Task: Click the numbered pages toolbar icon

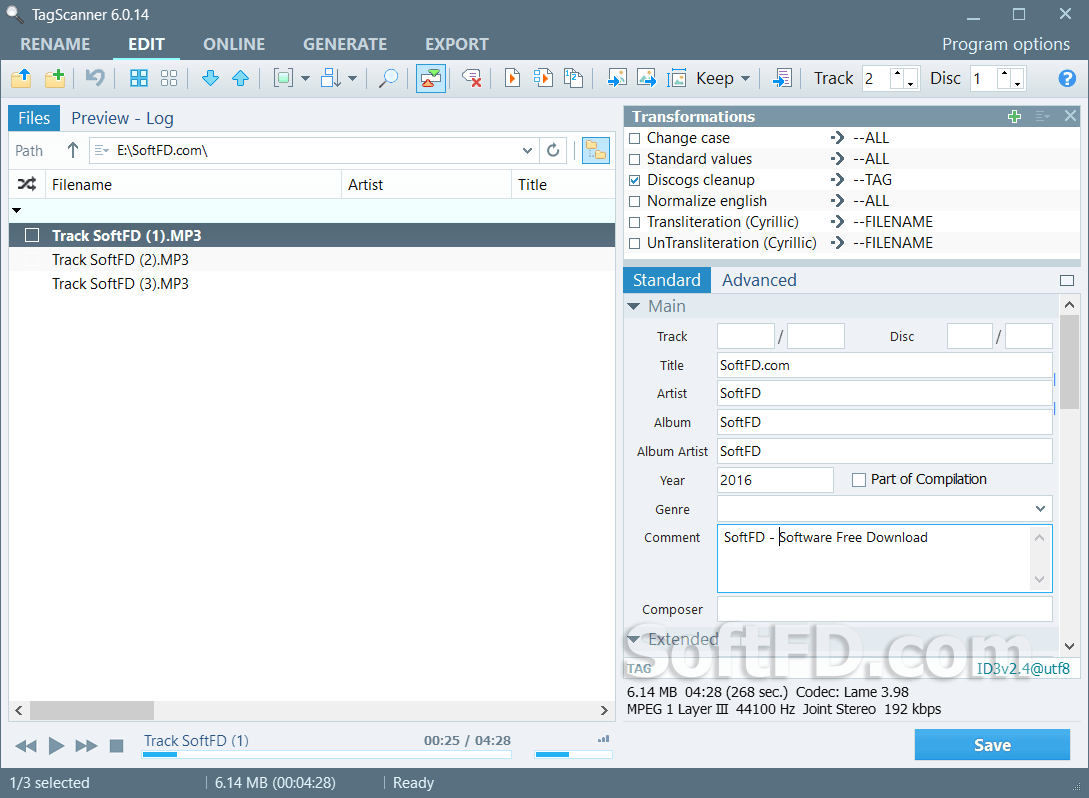Action: tap(574, 78)
